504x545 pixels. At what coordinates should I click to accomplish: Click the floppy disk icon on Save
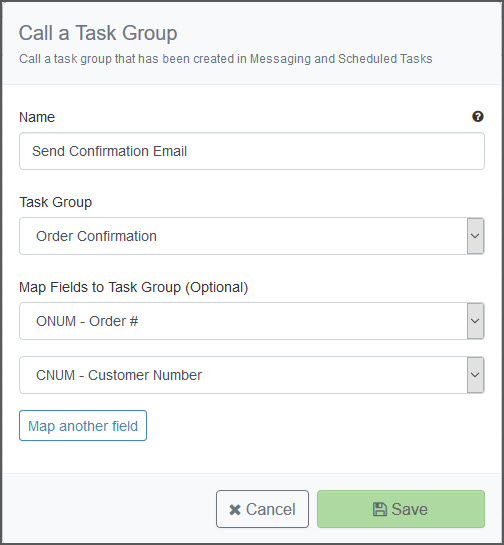[x=380, y=509]
